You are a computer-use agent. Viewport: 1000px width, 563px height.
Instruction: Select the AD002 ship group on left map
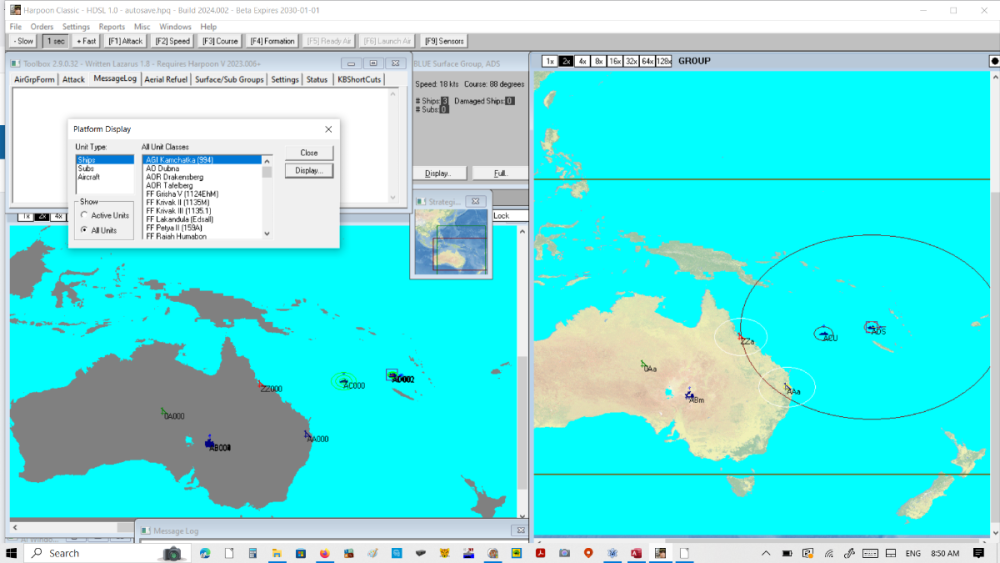393,376
